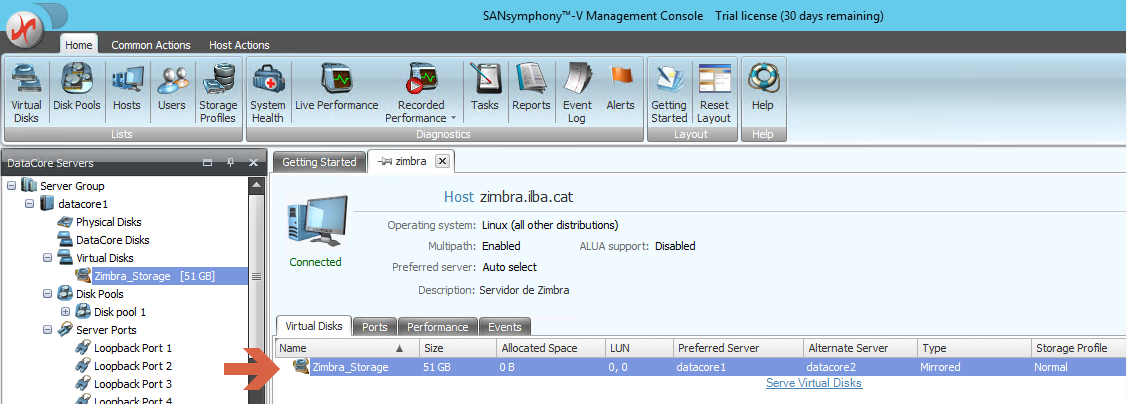Select Loopback Port 2 in the tree

(133, 366)
